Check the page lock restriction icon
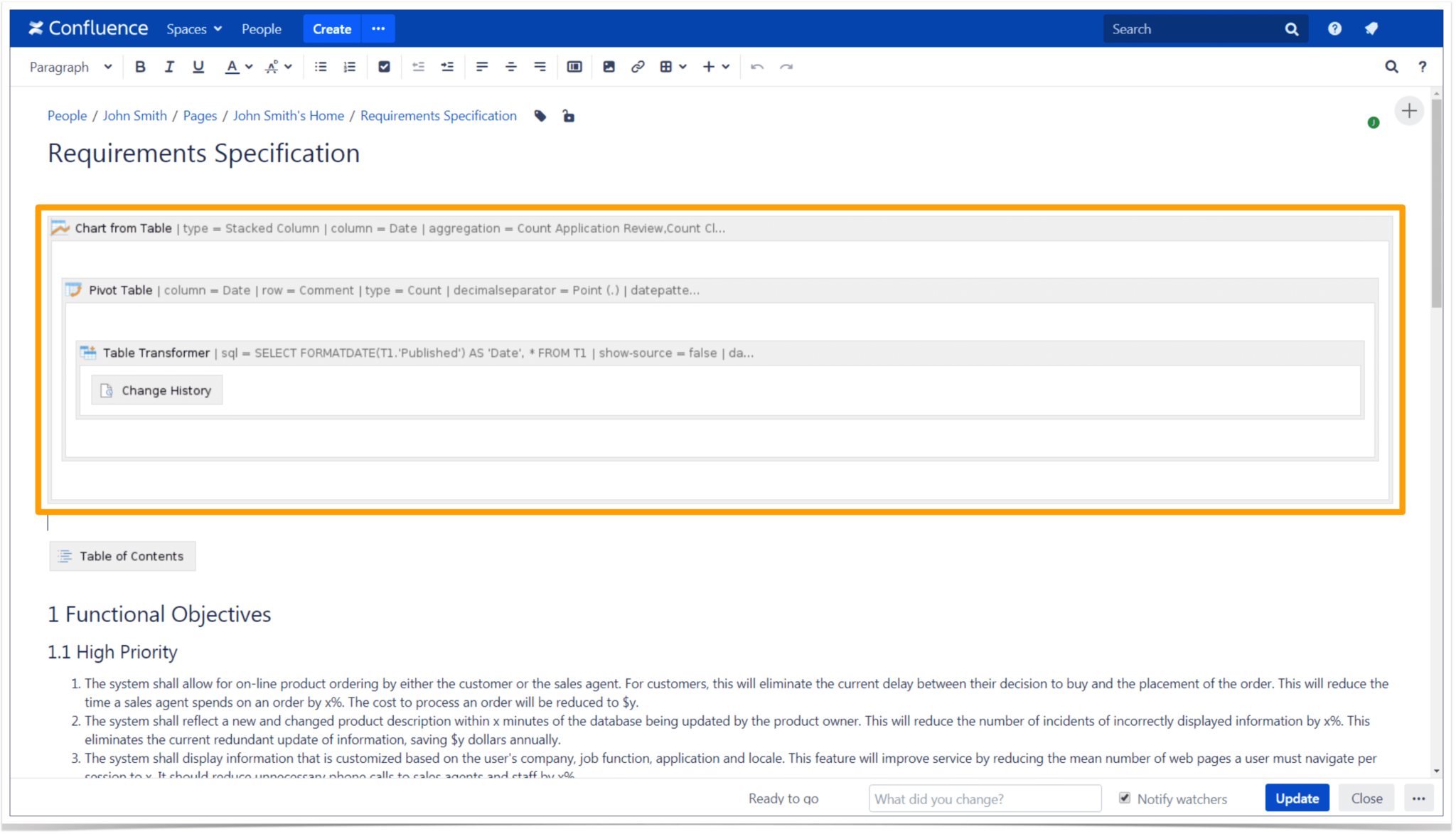 pyautogui.click(x=568, y=115)
